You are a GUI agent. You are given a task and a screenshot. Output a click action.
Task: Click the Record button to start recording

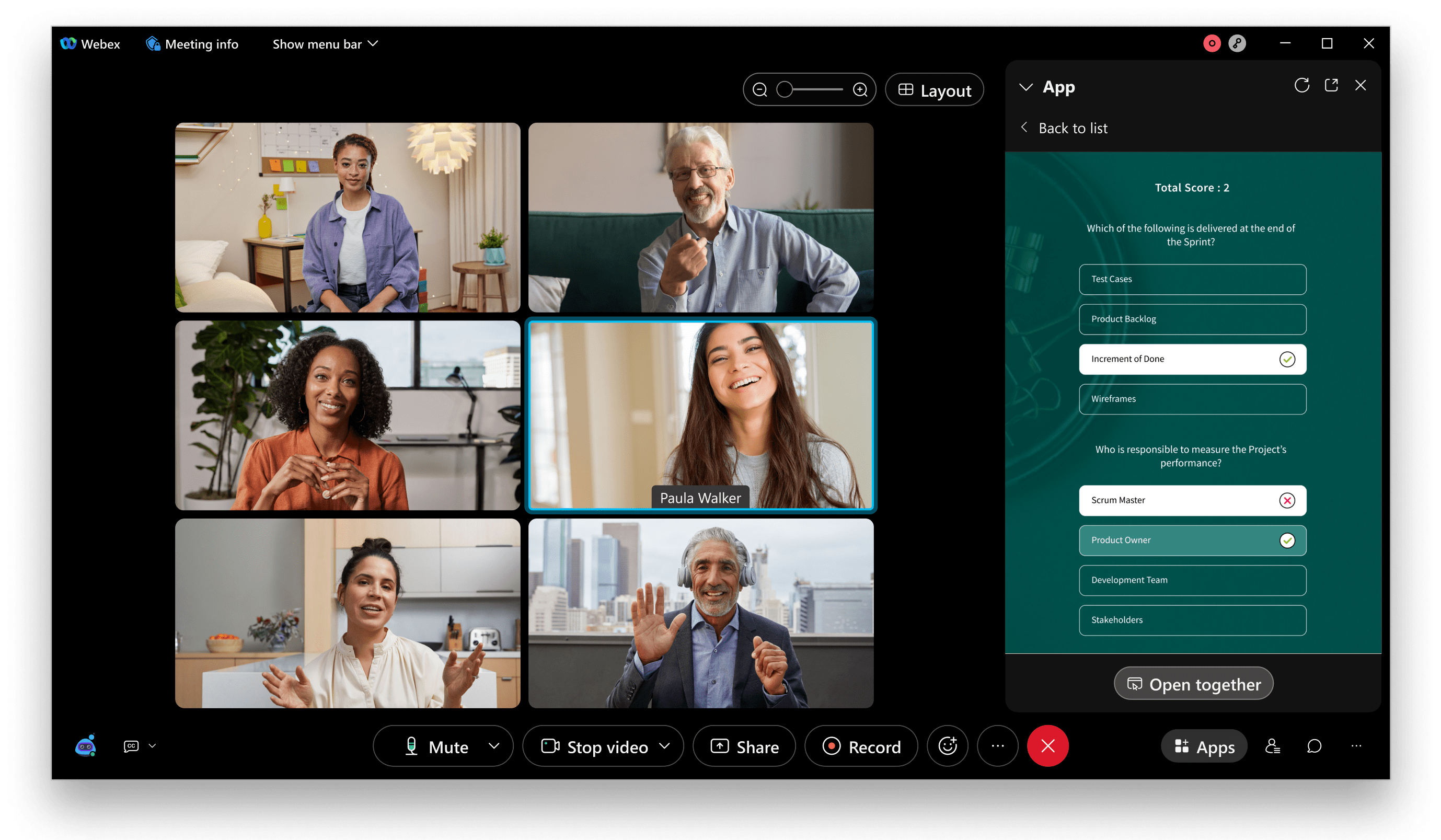tap(861, 745)
